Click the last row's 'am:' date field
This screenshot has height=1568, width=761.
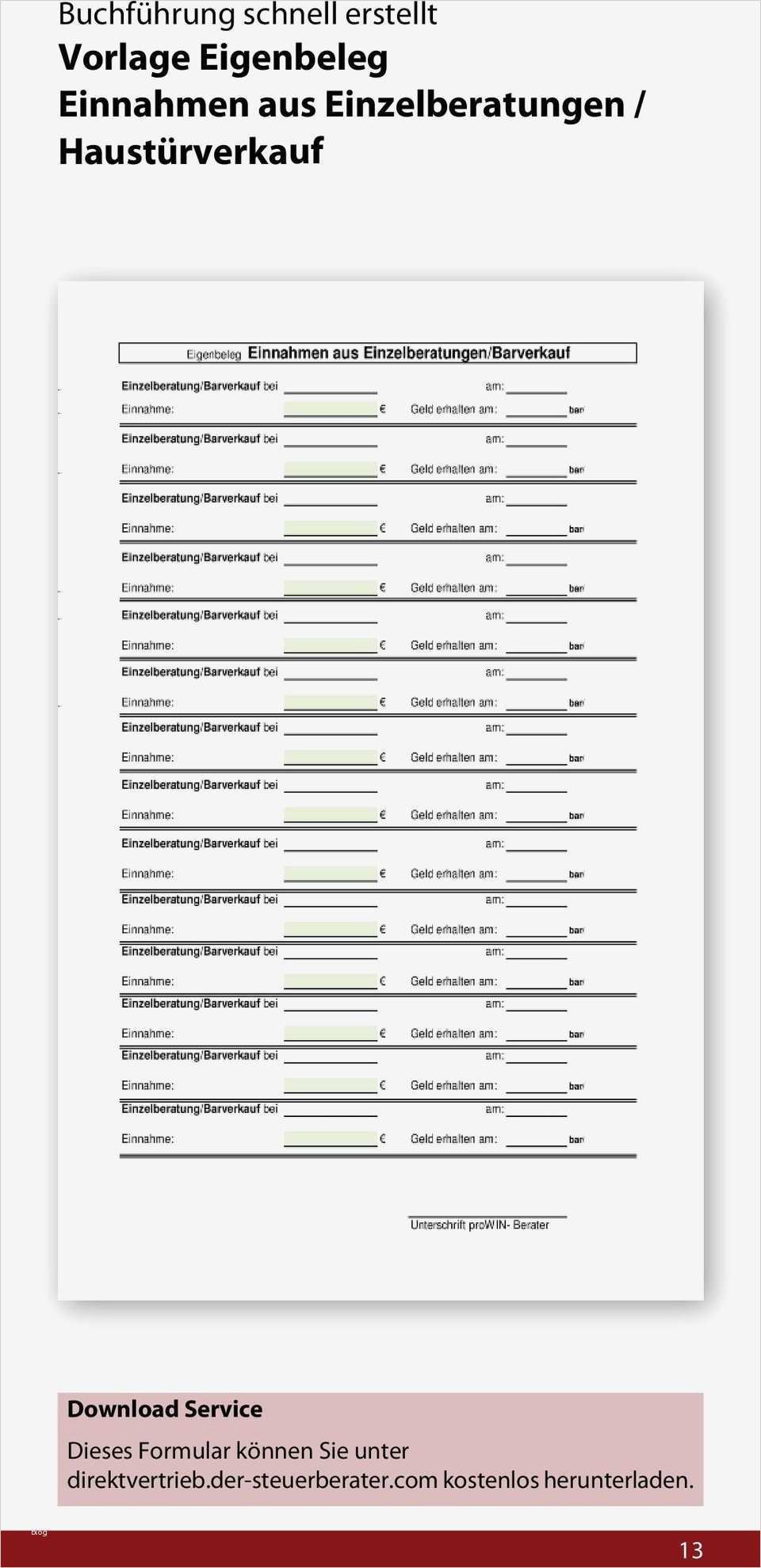pyautogui.click(x=536, y=1110)
